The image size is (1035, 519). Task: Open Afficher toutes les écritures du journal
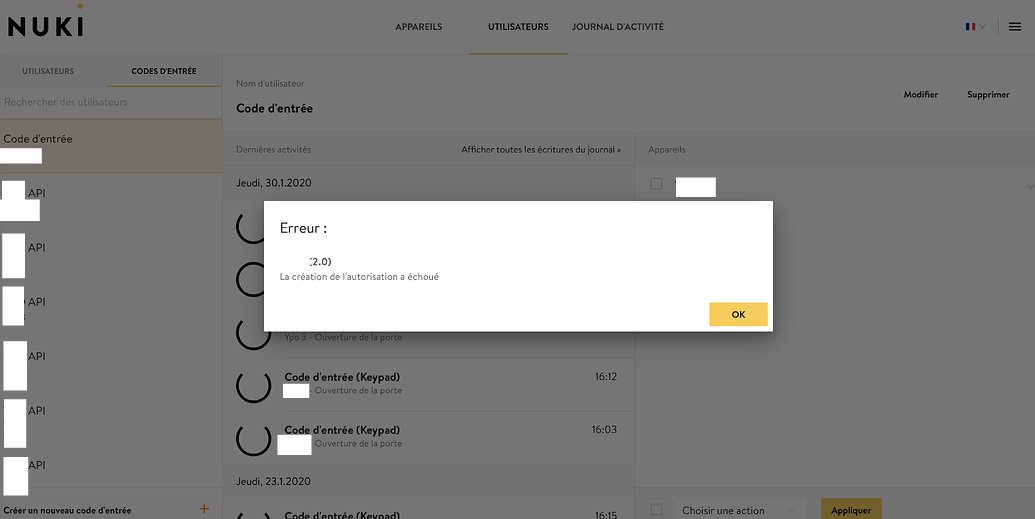click(541, 149)
